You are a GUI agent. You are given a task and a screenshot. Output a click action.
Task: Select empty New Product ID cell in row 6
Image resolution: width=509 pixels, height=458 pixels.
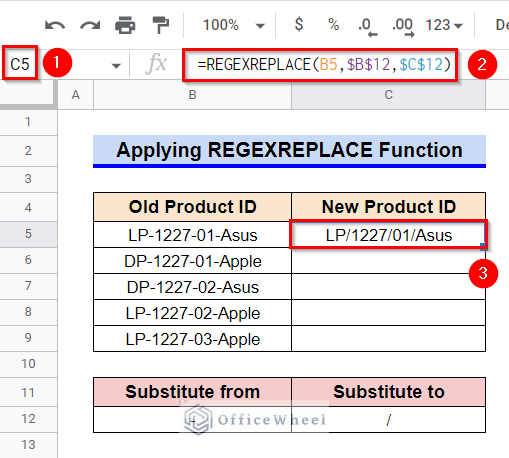[x=388, y=261]
